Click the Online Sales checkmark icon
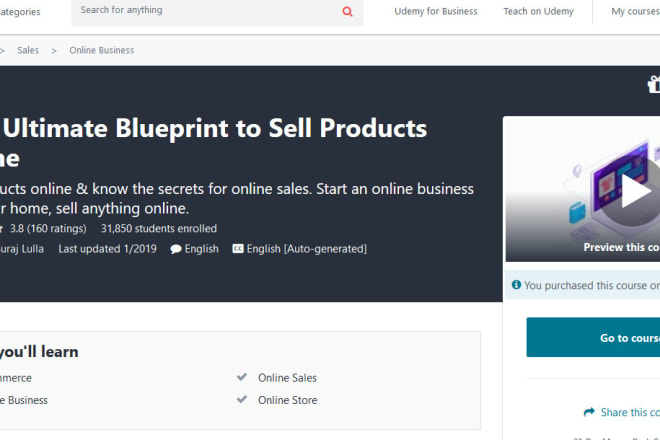This screenshot has height=440, width=660. [x=242, y=377]
